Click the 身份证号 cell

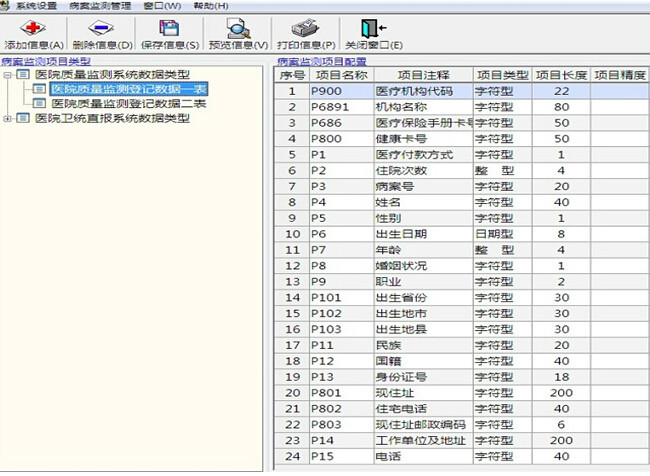coord(423,377)
